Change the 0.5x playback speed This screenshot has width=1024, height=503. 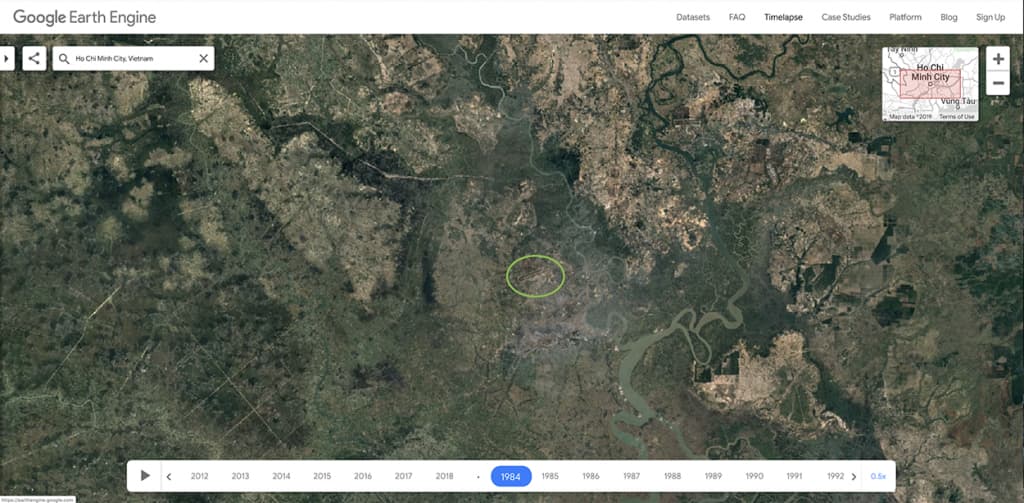click(x=878, y=476)
